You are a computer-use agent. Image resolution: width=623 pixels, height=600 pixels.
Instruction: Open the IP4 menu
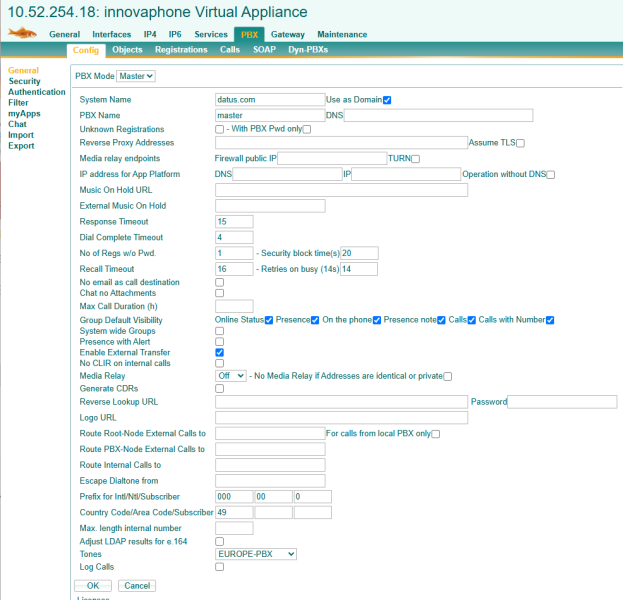(x=150, y=35)
